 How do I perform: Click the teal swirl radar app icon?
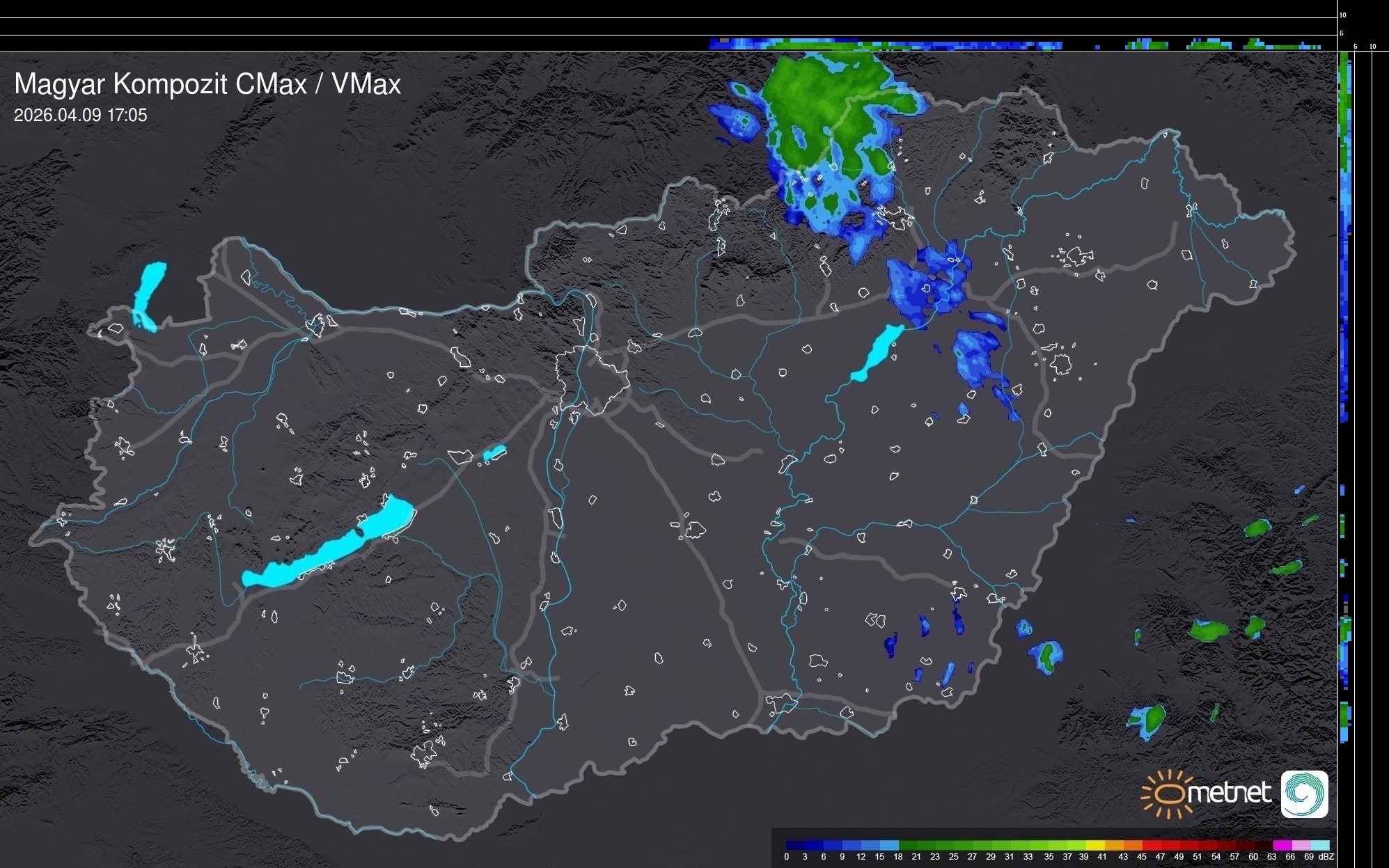pos(1304,794)
